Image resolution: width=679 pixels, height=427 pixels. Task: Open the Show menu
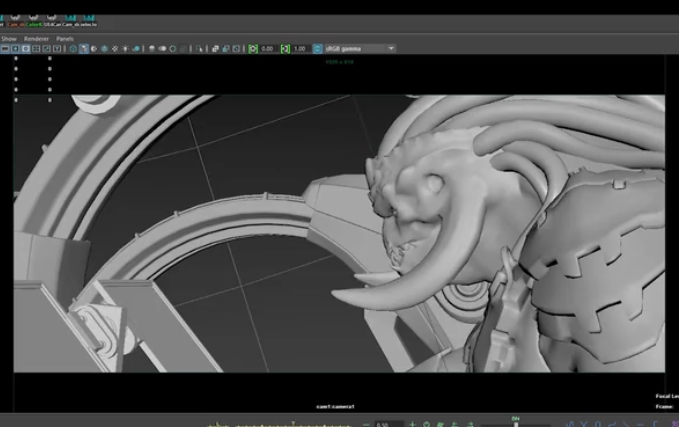[9, 39]
